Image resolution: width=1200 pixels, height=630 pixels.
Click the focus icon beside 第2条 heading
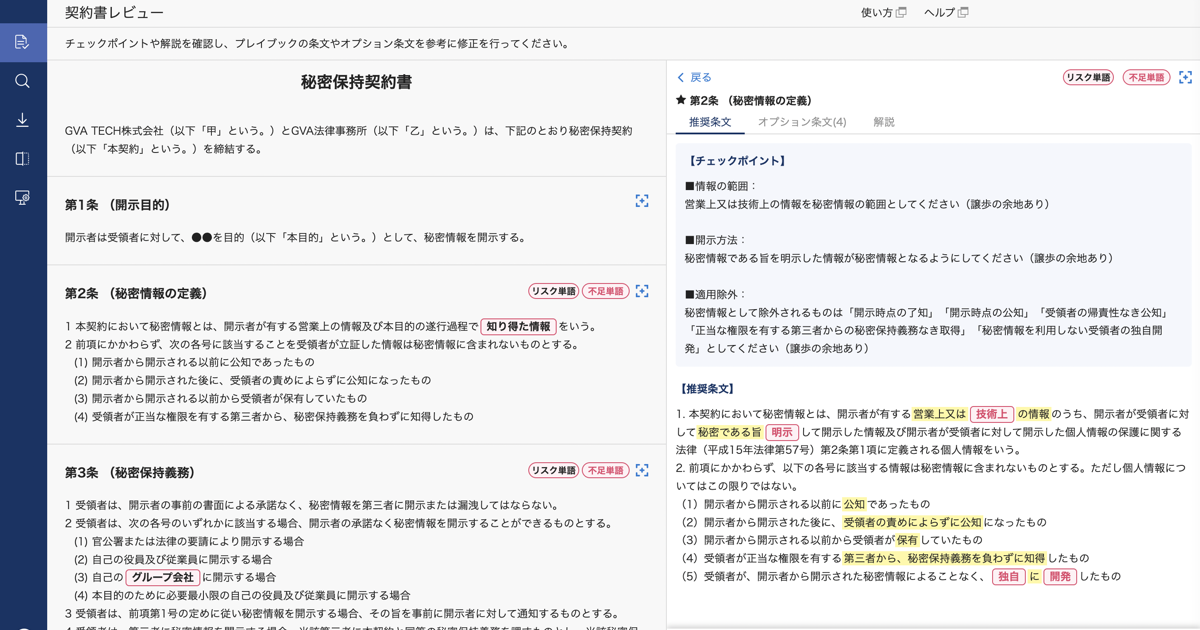642,291
